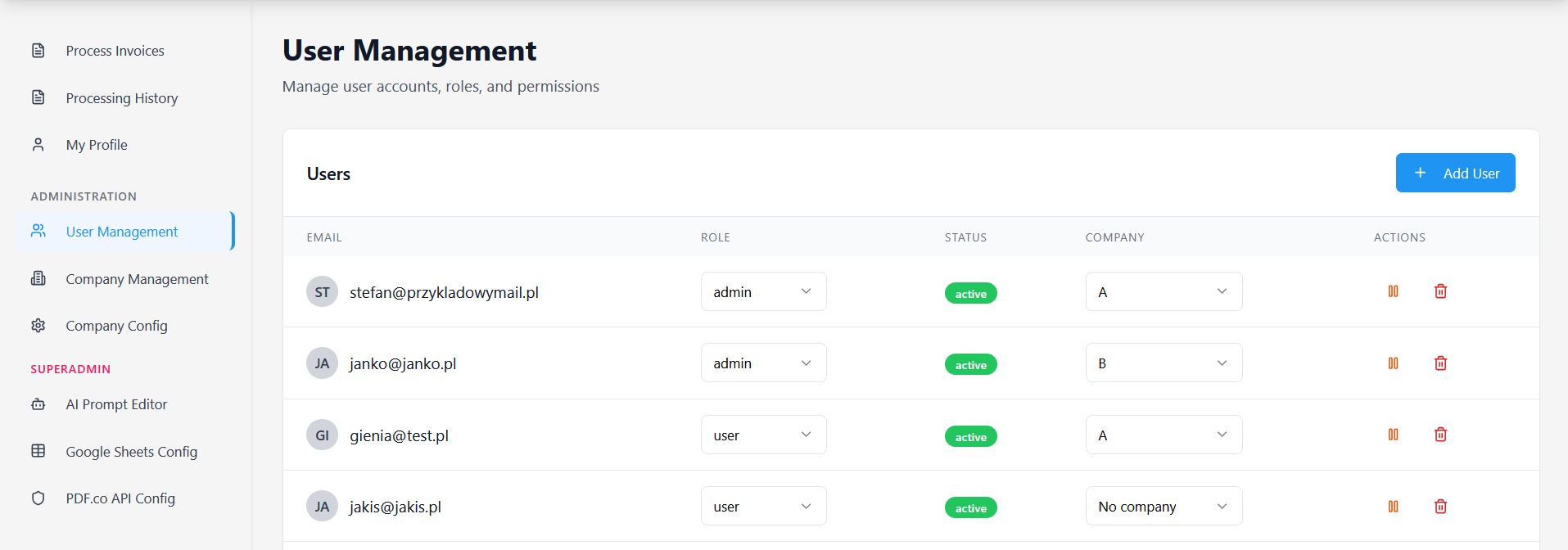Image resolution: width=1568 pixels, height=550 pixels.
Task: Click the Add User button
Action: point(1455,174)
